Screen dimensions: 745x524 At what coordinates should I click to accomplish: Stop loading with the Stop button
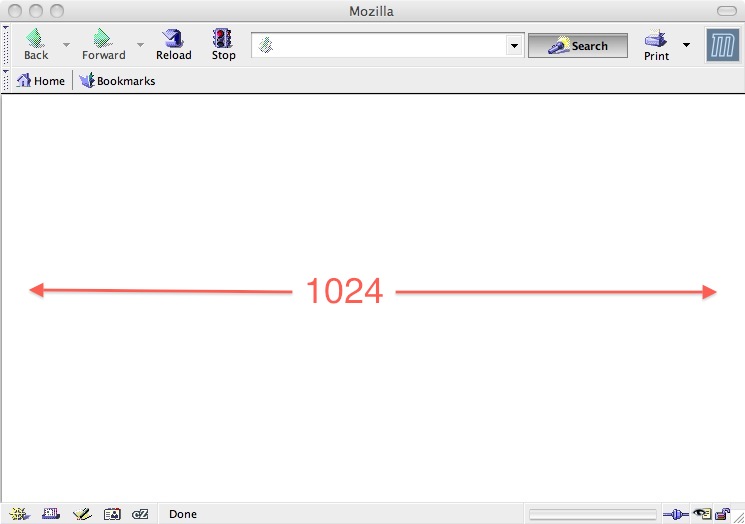[223, 45]
